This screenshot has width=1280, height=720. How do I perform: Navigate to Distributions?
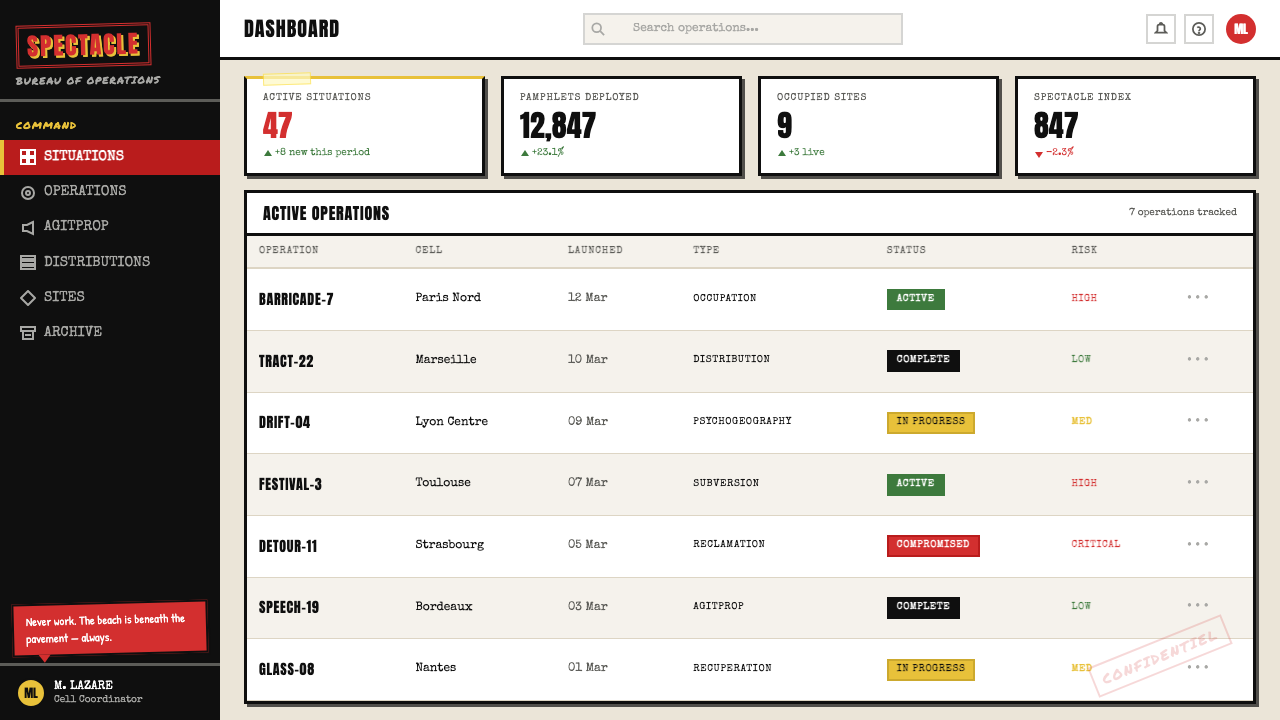click(110, 262)
